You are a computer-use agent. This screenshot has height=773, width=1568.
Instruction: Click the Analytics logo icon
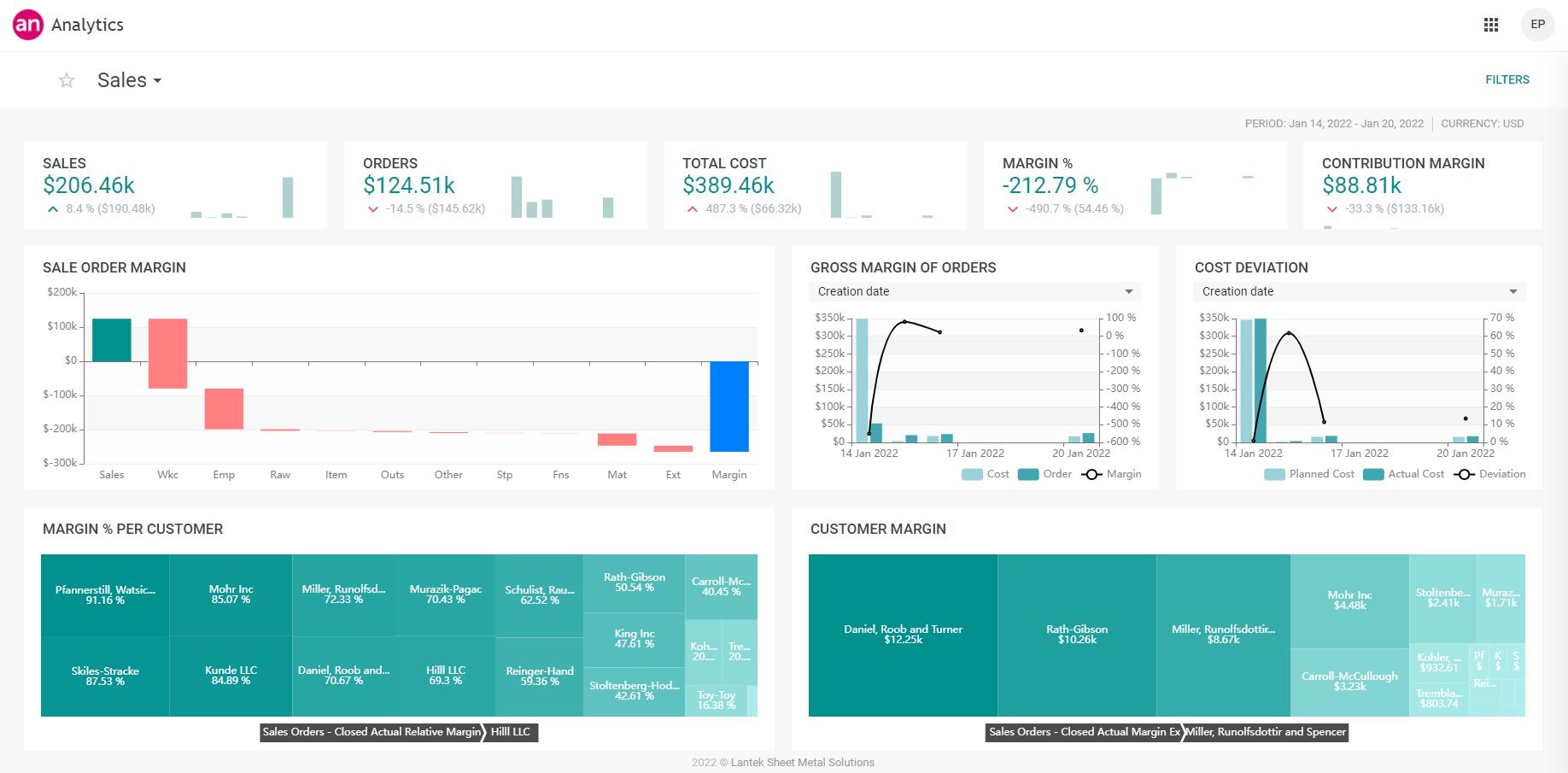(x=27, y=25)
